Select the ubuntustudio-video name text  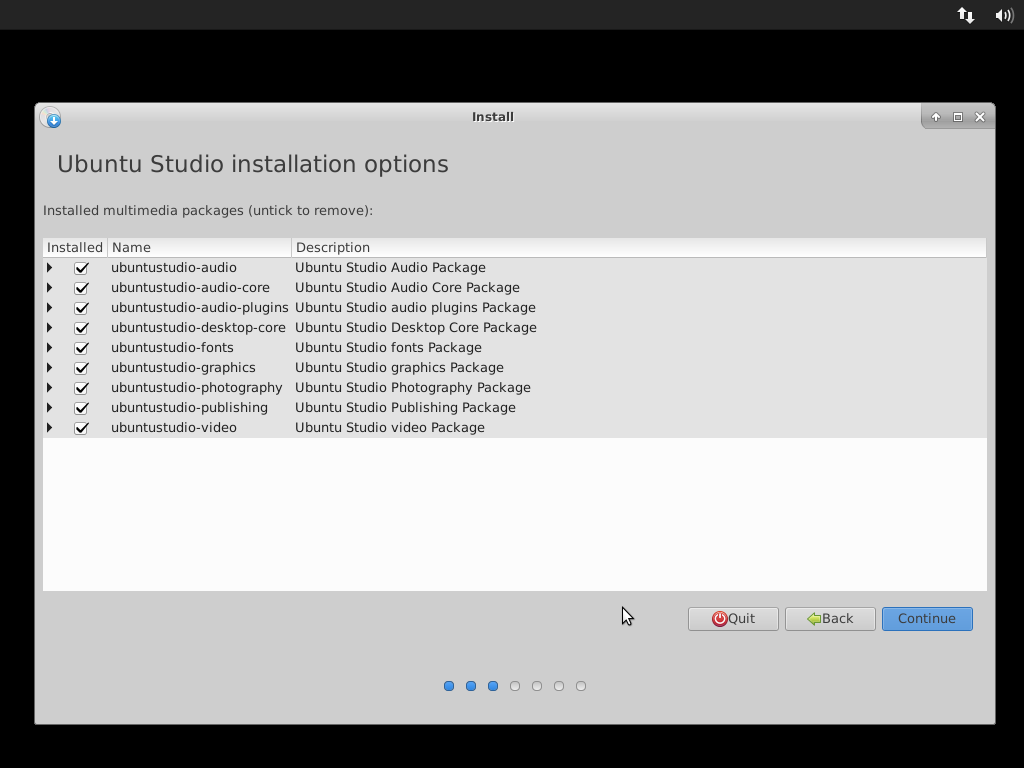click(x=174, y=428)
